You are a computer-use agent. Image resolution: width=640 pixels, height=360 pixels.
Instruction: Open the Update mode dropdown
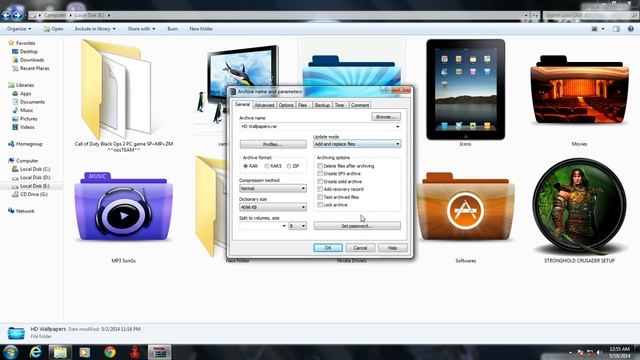pyautogui.click(x=357, y=144)
